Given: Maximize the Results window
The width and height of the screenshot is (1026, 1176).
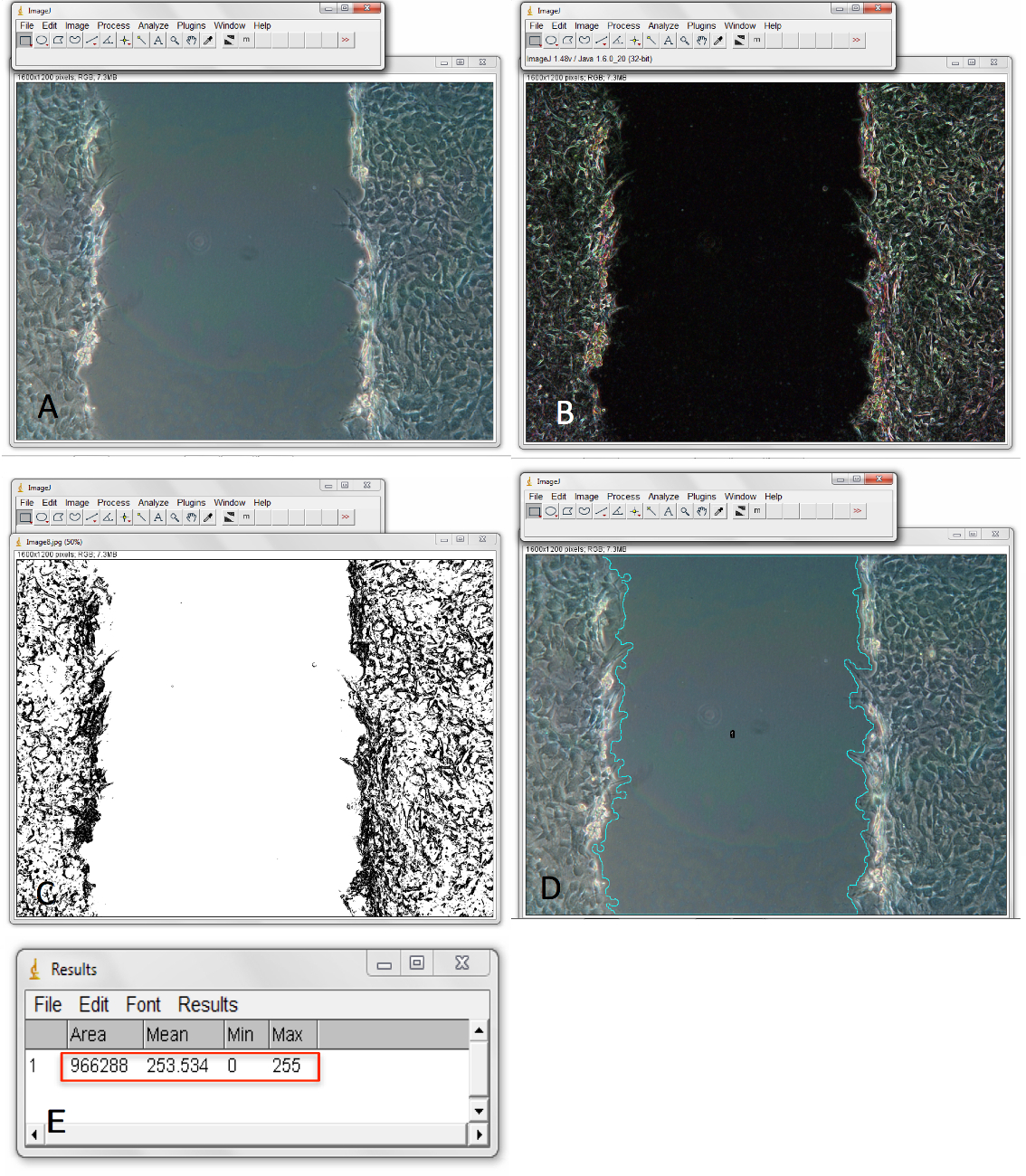Looking at the screenshot, I should pyautogui.click(x=417, y=963).
